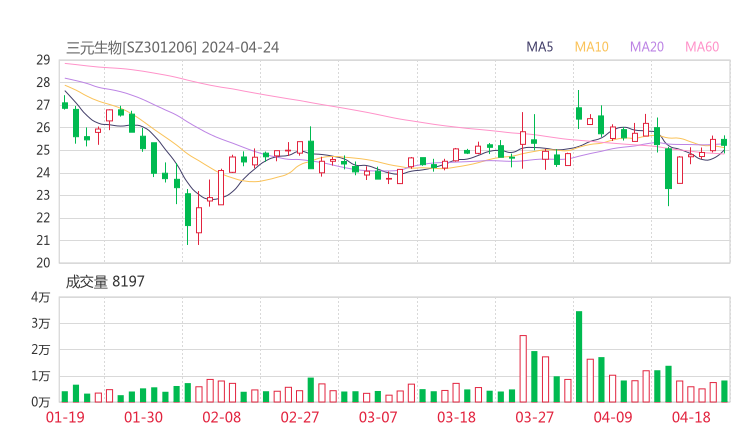Pick the 04-09 date axis label
This screenshot has height=440, width=740.
point(612,418)
